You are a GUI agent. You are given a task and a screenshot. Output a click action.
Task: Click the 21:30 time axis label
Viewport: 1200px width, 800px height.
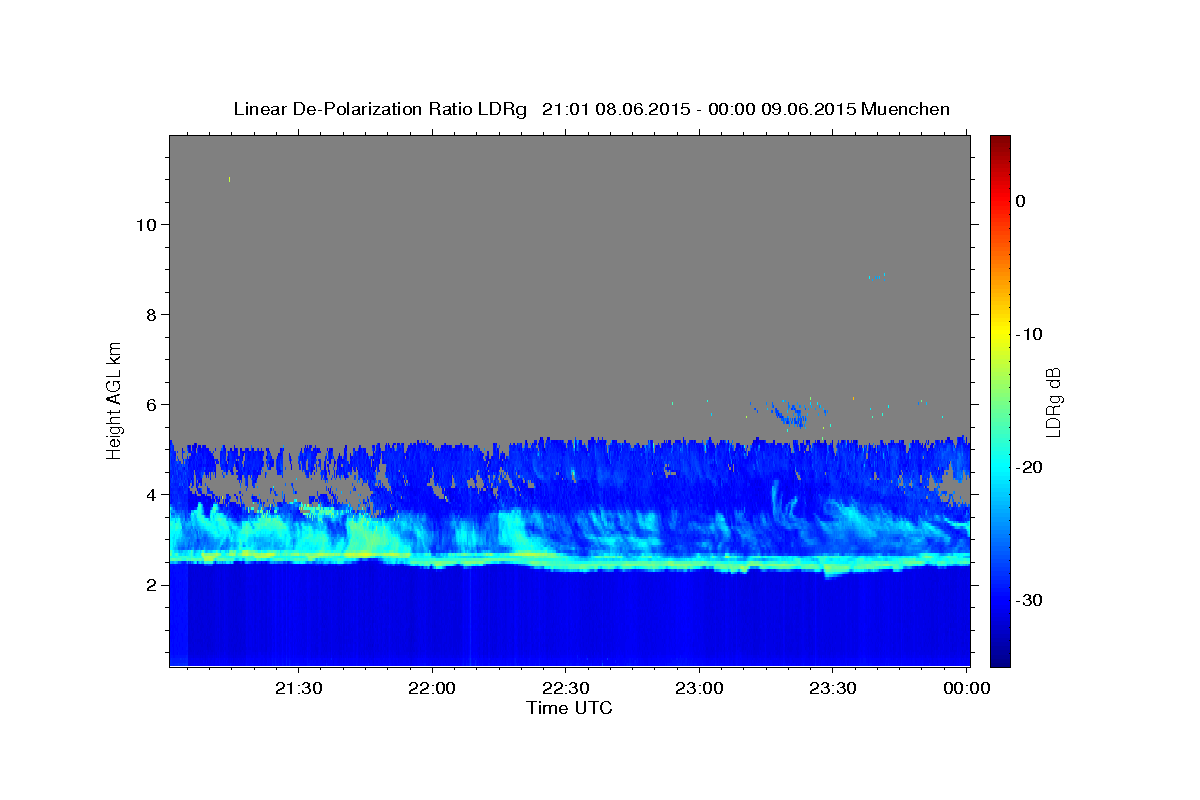(x=299, y=689)
